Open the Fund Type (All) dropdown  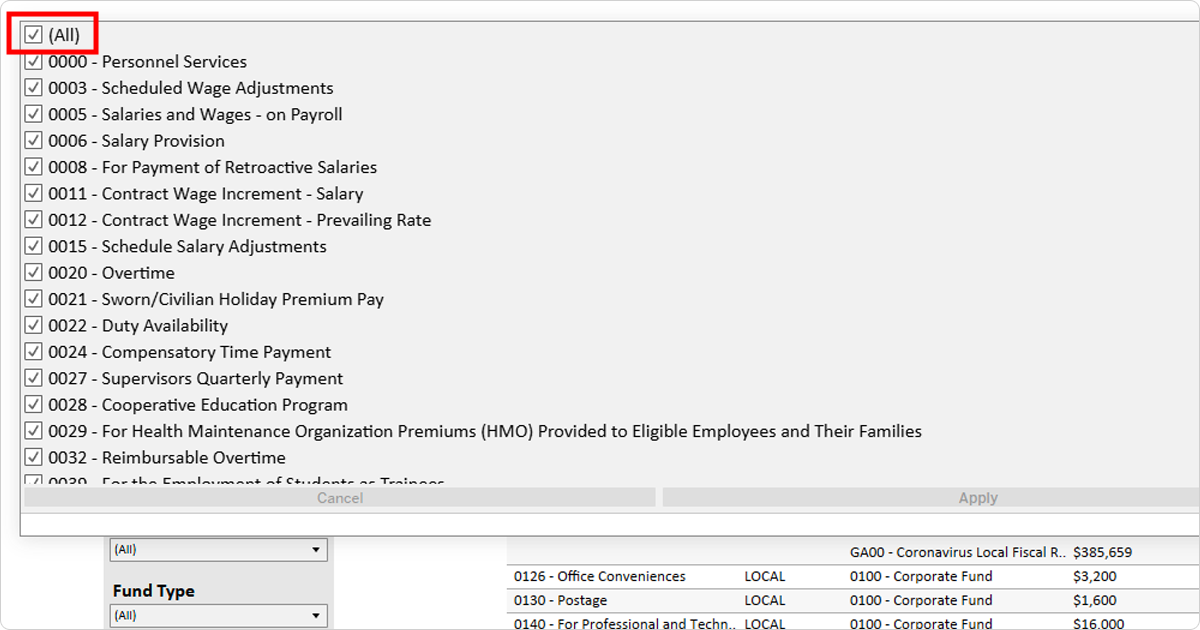(x=218, y=616)
